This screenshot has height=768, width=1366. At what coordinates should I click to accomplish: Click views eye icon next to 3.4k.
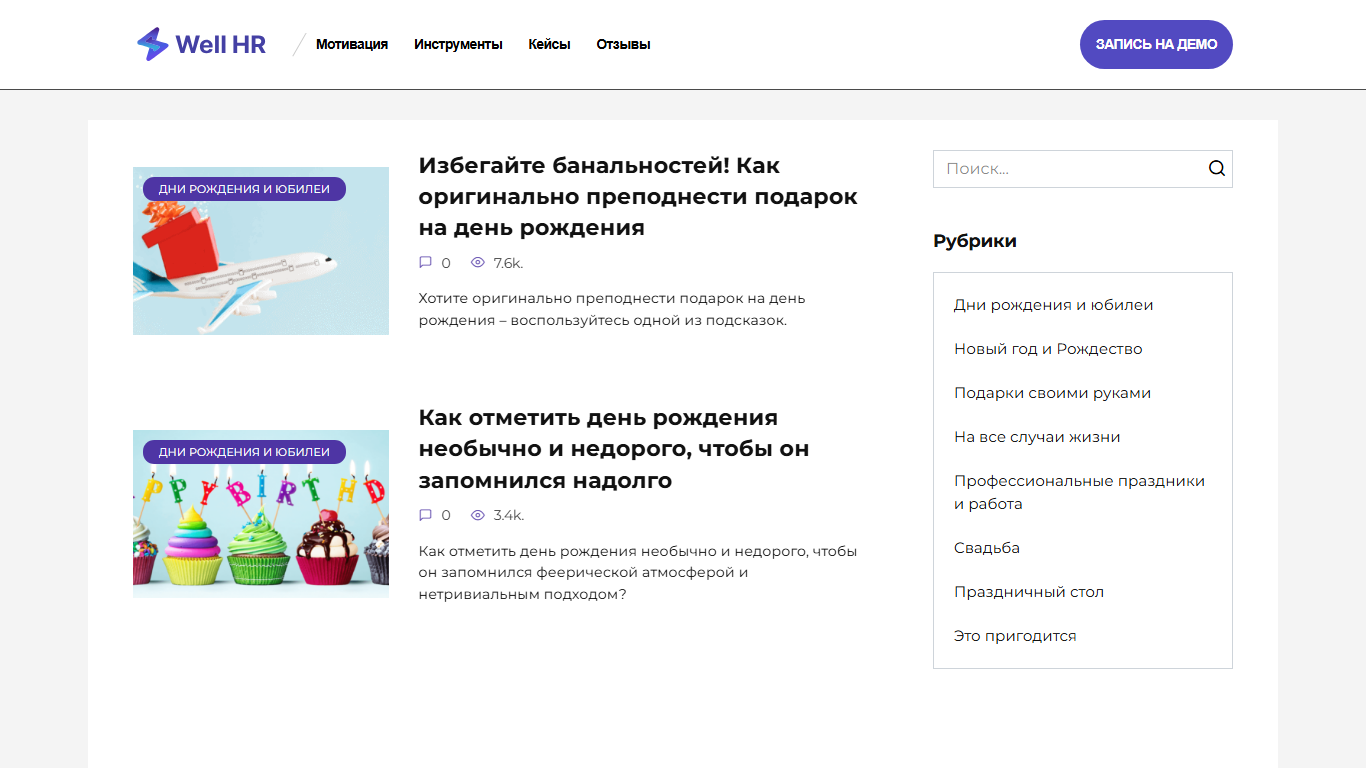pos(478,515)
